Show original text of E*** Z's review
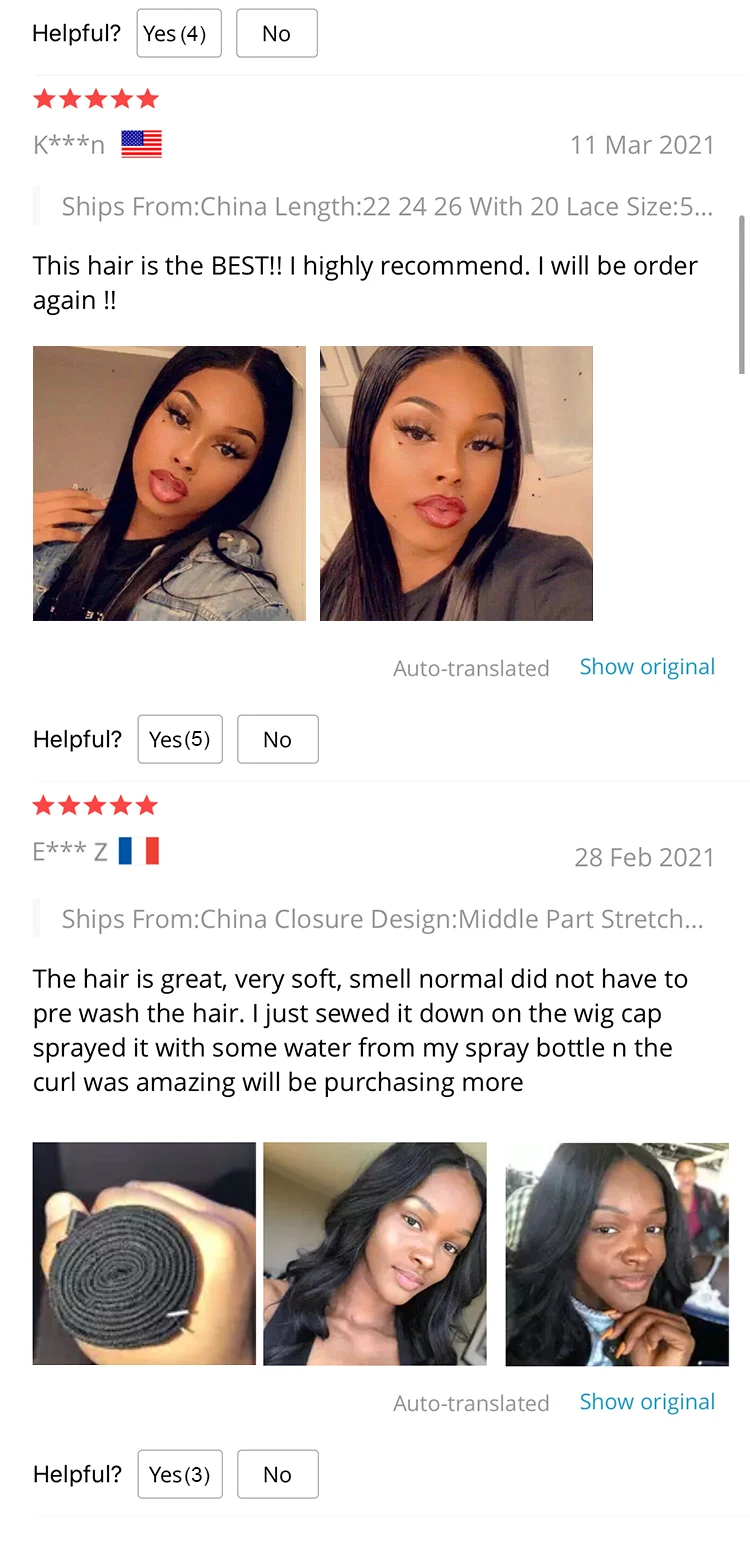Image resolution: width=750 pixels, height=1550 pixels. pos(647,1402)
